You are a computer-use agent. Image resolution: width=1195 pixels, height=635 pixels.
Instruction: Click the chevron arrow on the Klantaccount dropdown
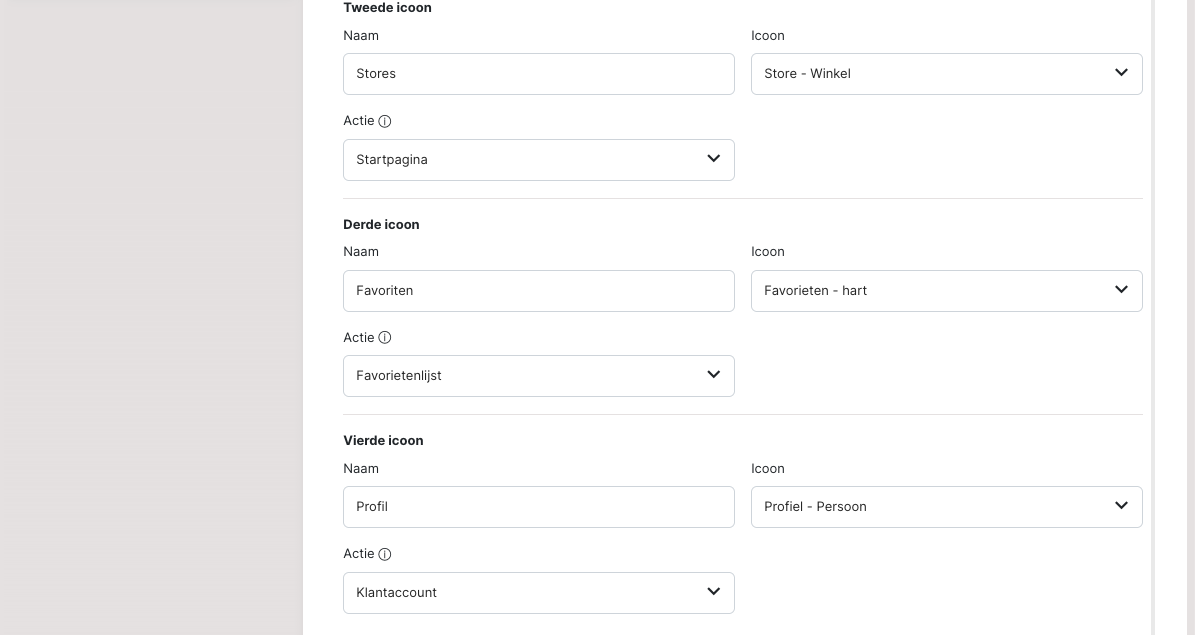(x=713, y=592)
